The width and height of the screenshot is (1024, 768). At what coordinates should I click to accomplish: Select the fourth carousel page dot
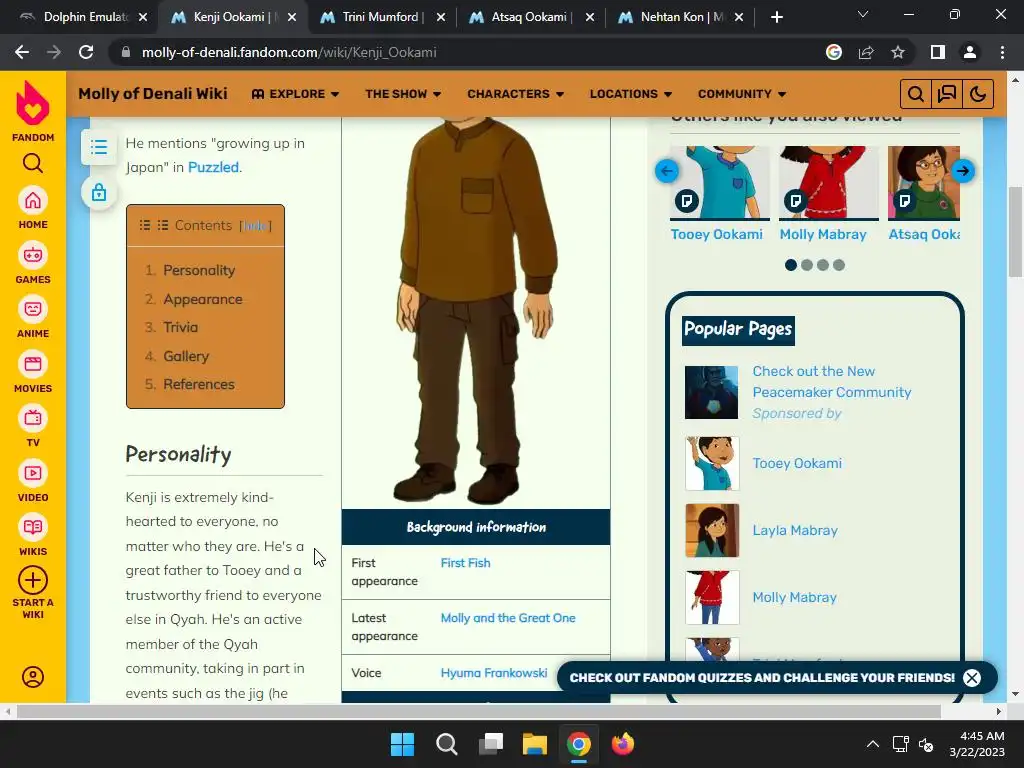point(839,265)
